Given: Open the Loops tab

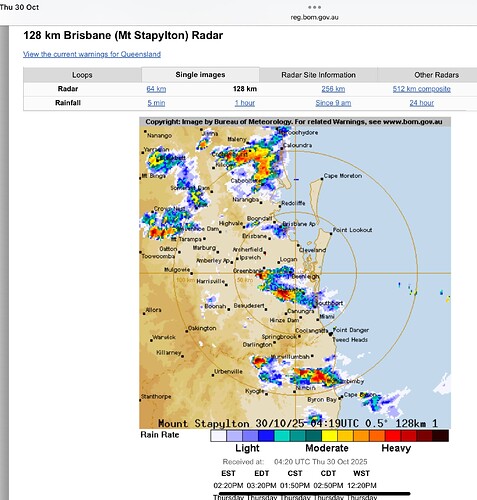Looking at the screenshot, I should coord(82,75).
